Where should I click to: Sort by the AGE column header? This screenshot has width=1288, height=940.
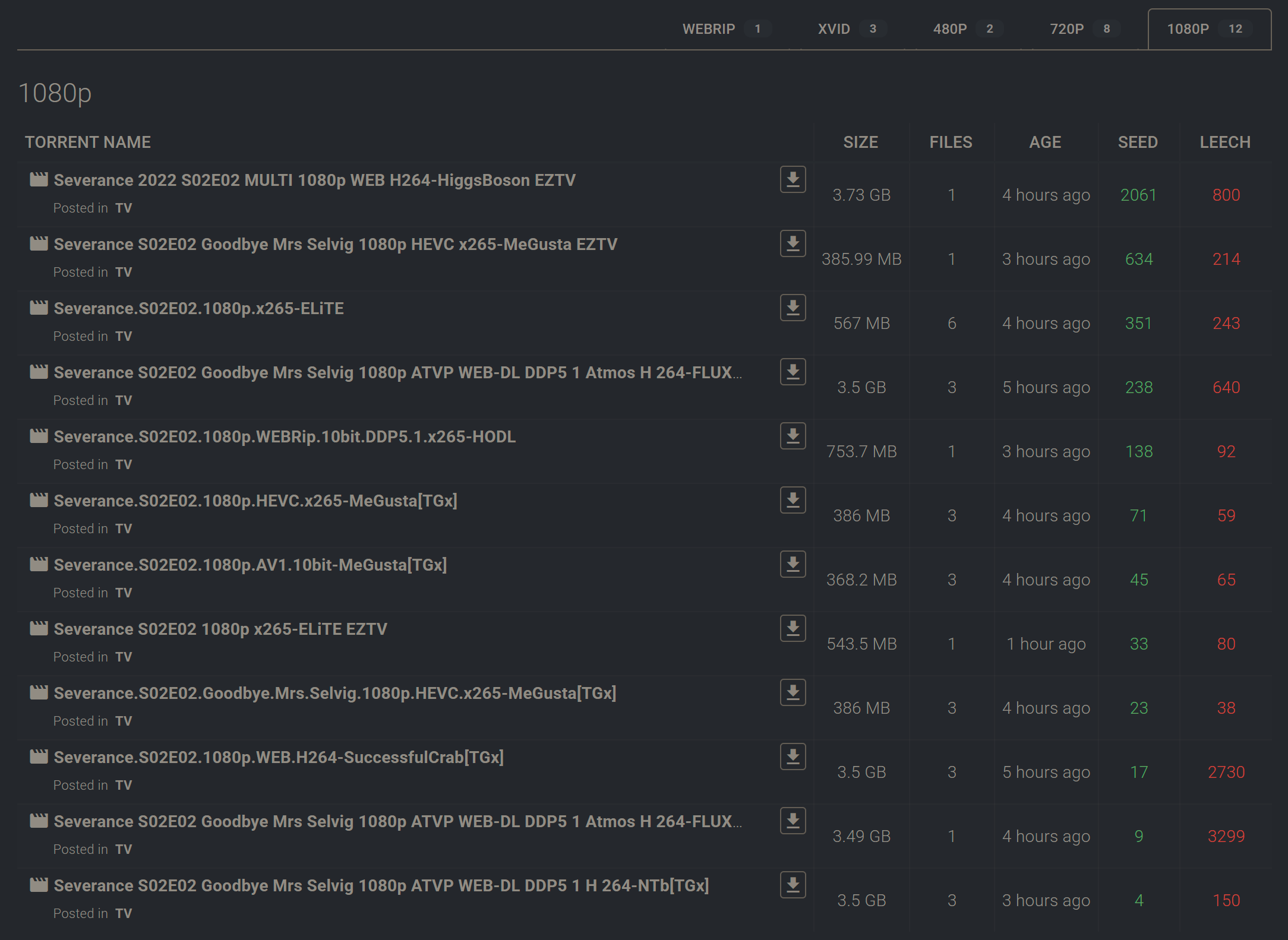point(1045,142)
